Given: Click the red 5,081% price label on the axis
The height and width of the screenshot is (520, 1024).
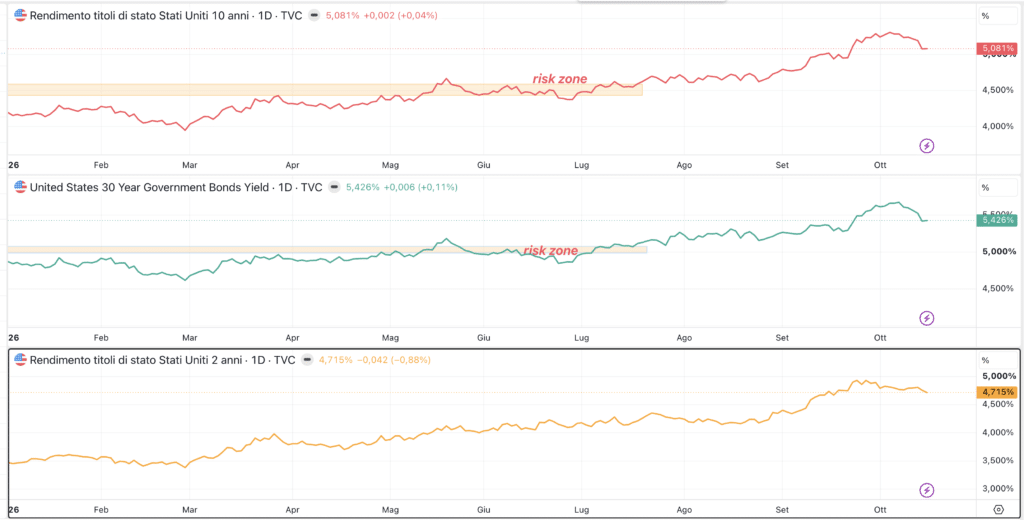Looking at the screenshot, I should (x=997, y=48).
